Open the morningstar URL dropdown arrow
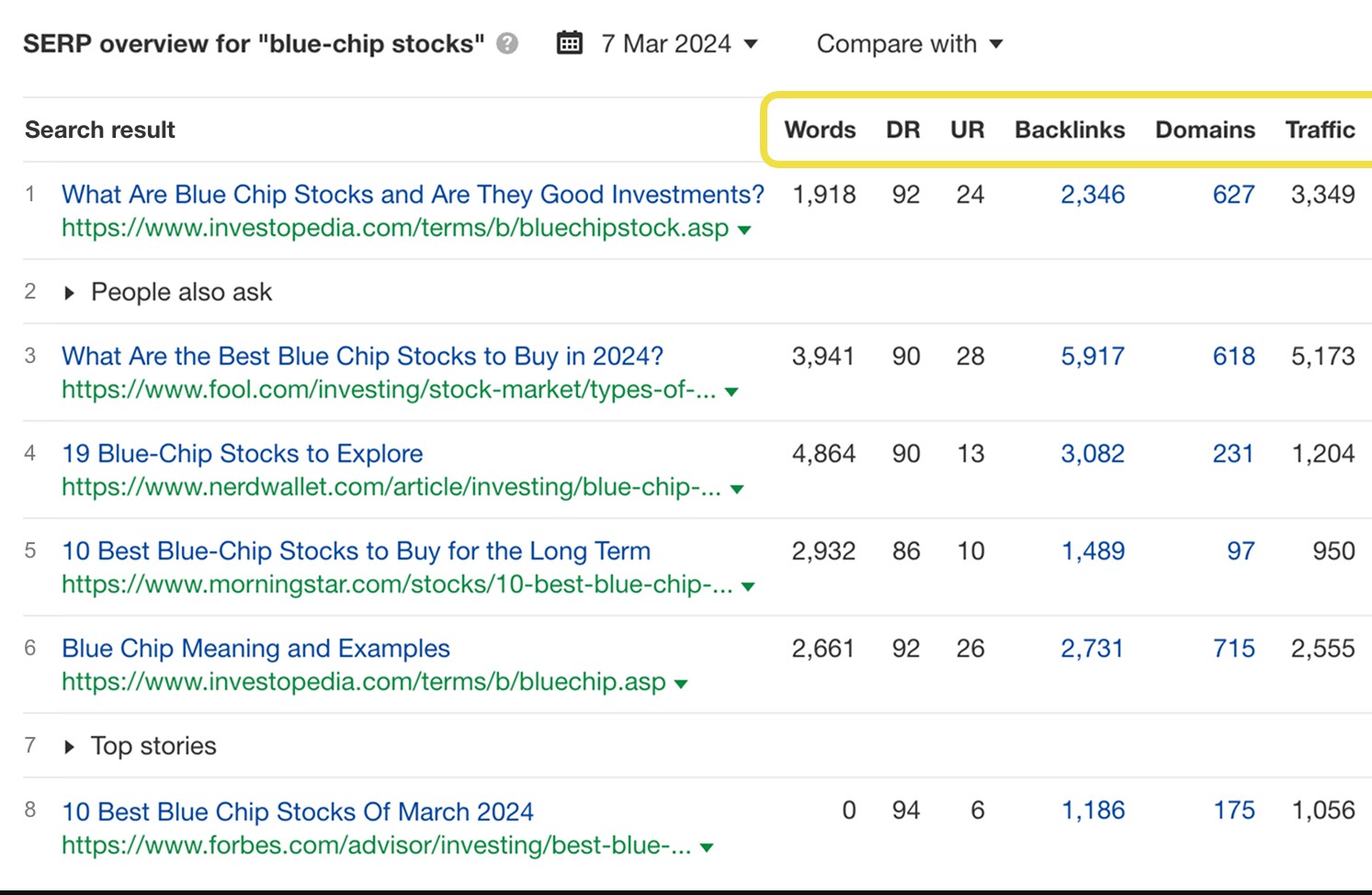 point(748,586)
